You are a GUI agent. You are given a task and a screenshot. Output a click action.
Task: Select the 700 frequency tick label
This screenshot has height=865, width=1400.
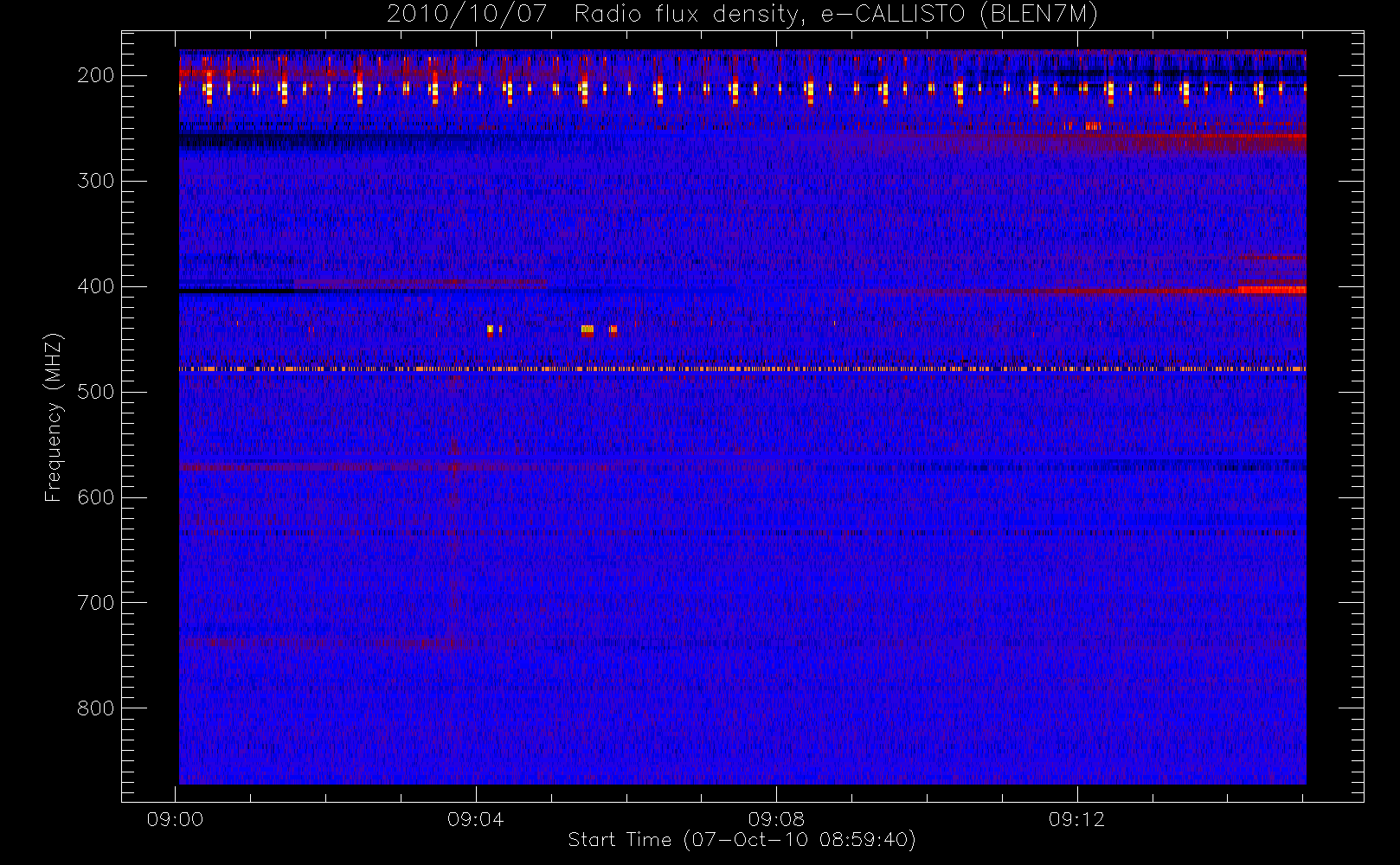coord(96,603)
